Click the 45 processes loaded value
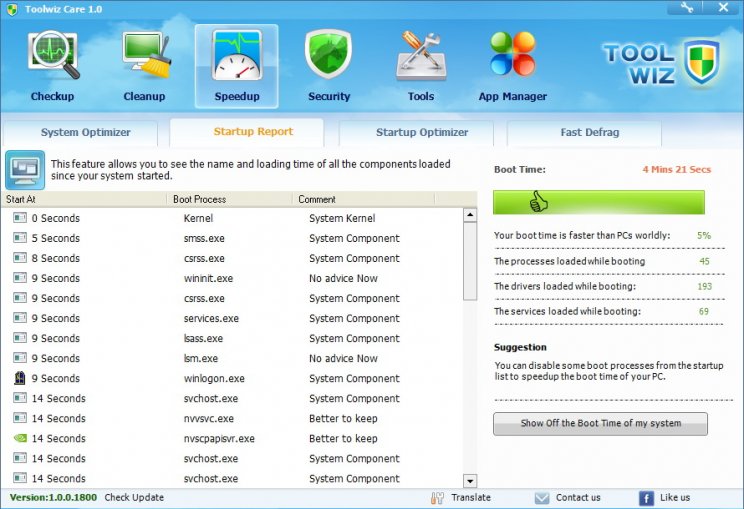The image size is (744, 509). tap(704, 261)
